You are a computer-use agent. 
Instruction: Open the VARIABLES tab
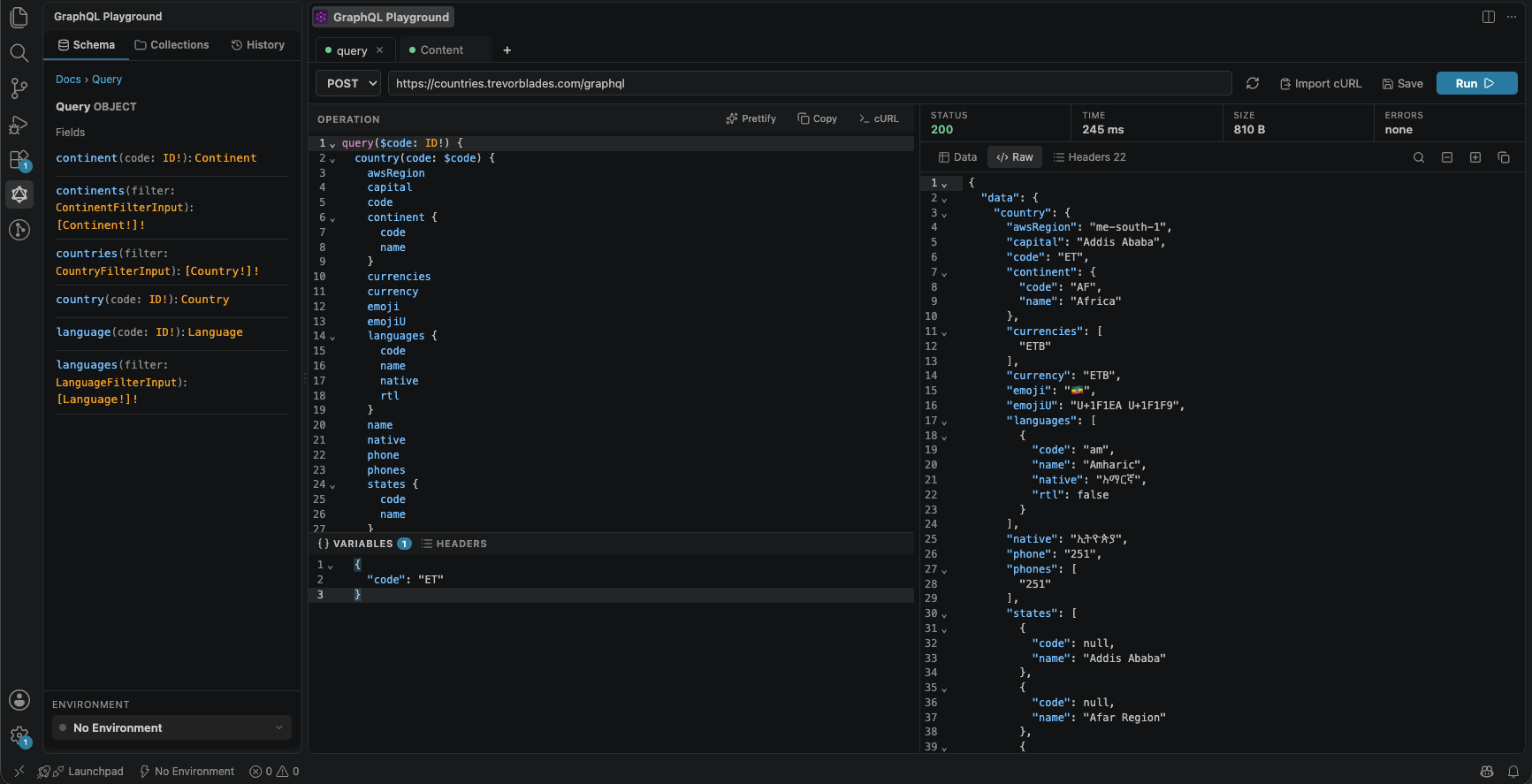coord(363,544)
